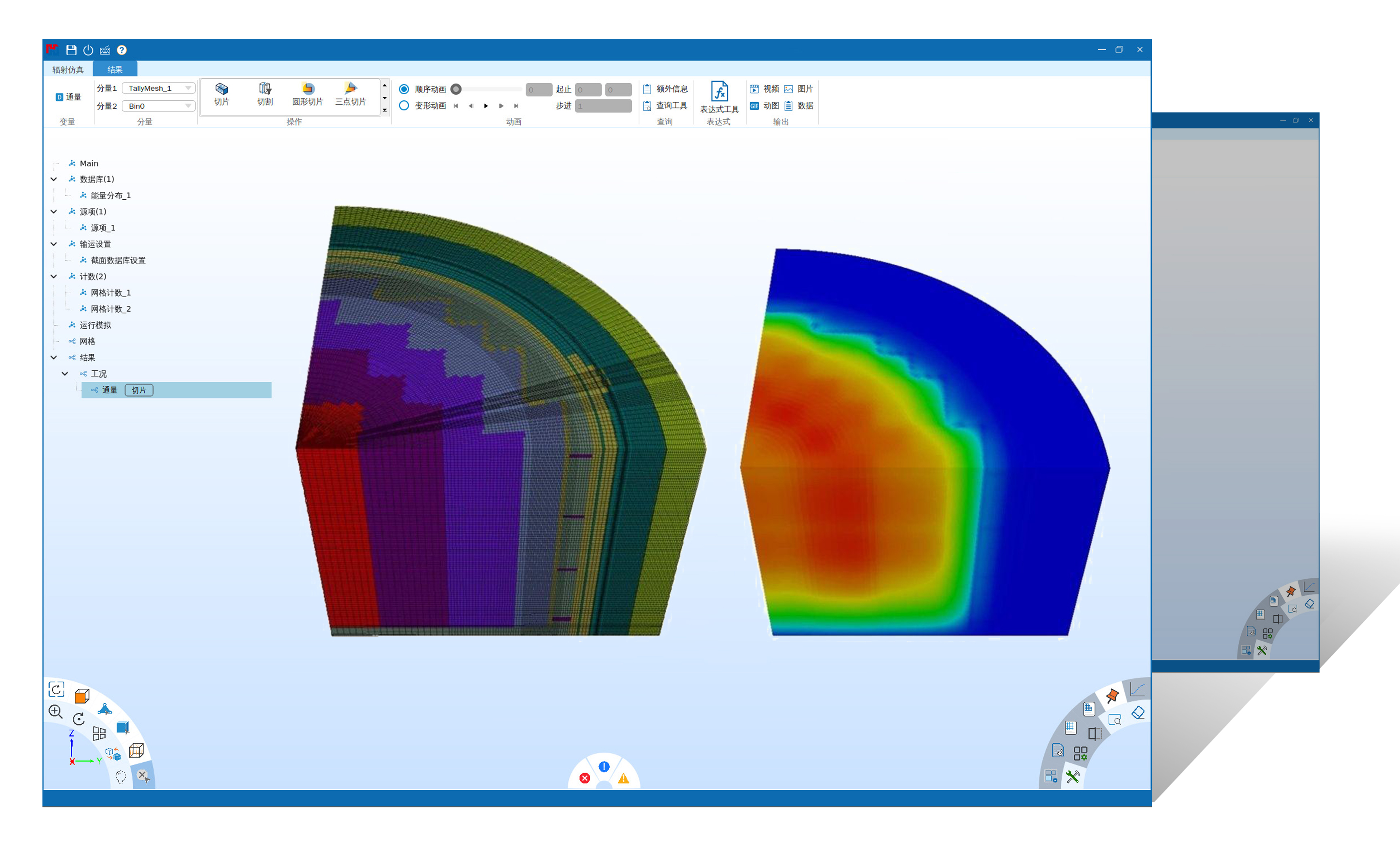Open the Bin0 component dropdown

(158, 106)
